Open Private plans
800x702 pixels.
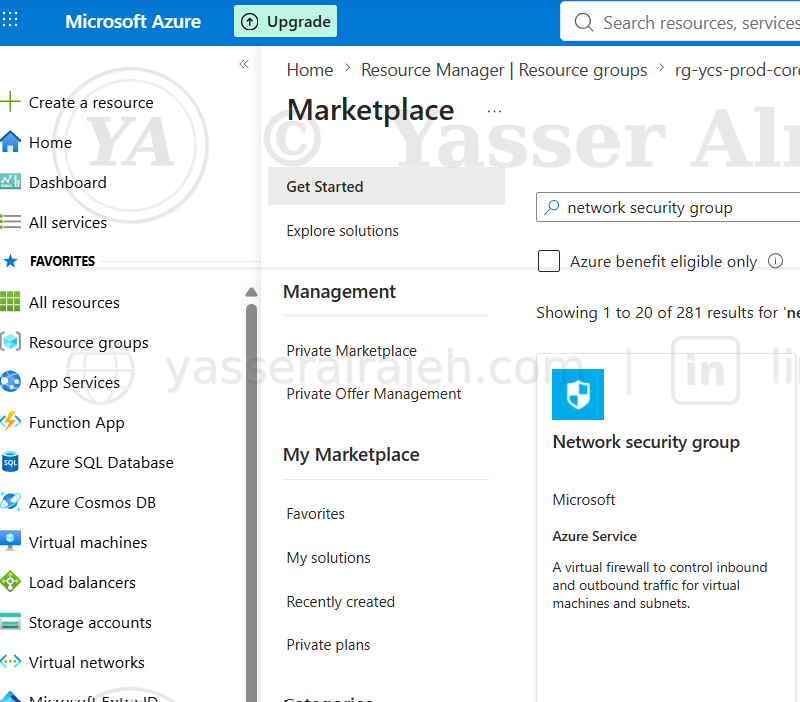[328, 645]
